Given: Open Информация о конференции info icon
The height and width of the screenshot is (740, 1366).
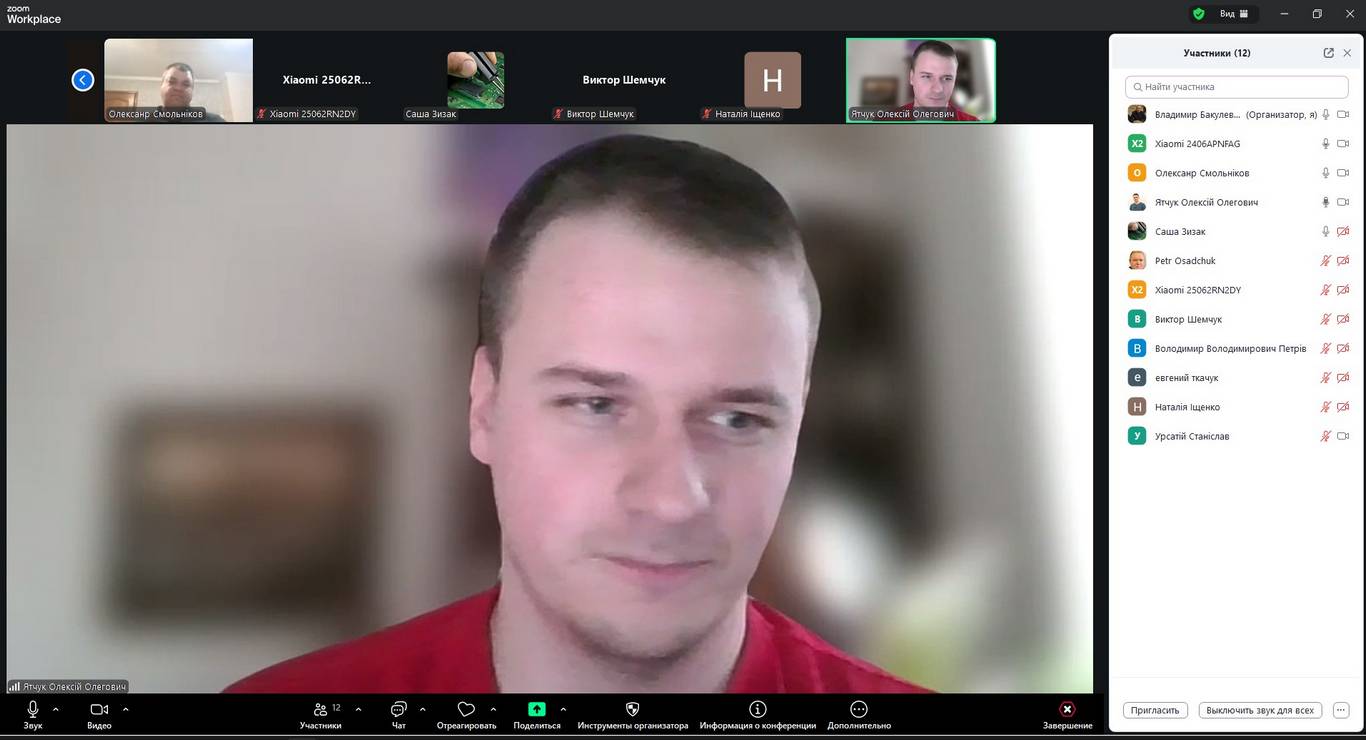Looking at the screenshot, I should click(x=757, y=709).
